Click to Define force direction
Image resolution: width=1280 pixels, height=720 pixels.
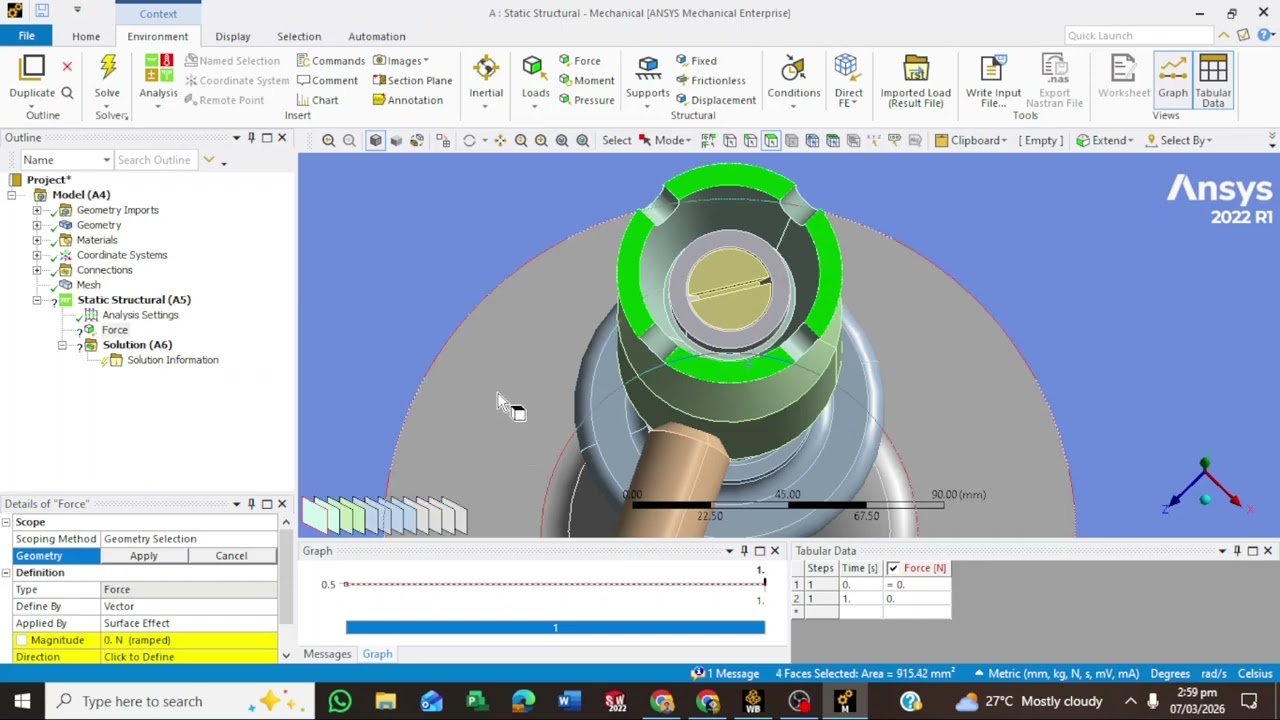tap(188, 657)
